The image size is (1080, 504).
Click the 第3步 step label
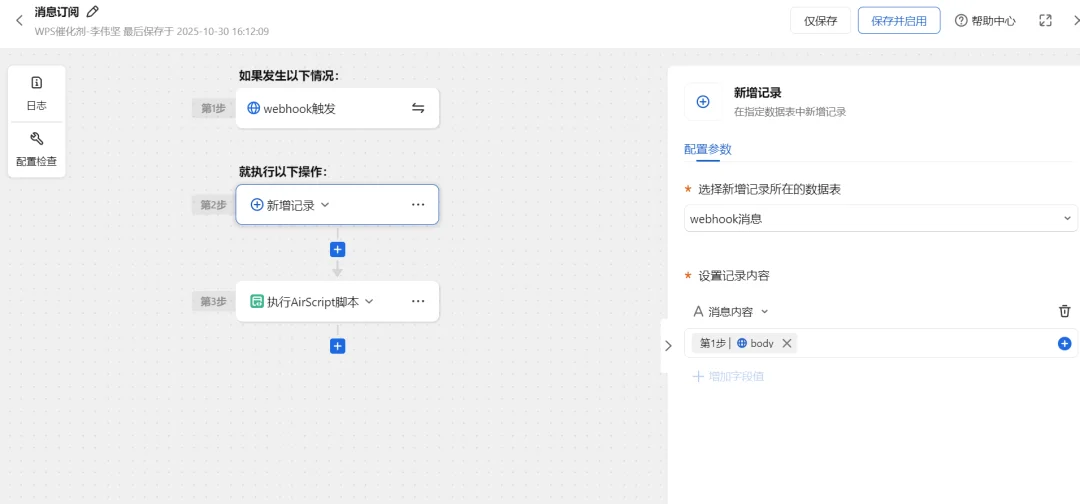click(213, 301)
